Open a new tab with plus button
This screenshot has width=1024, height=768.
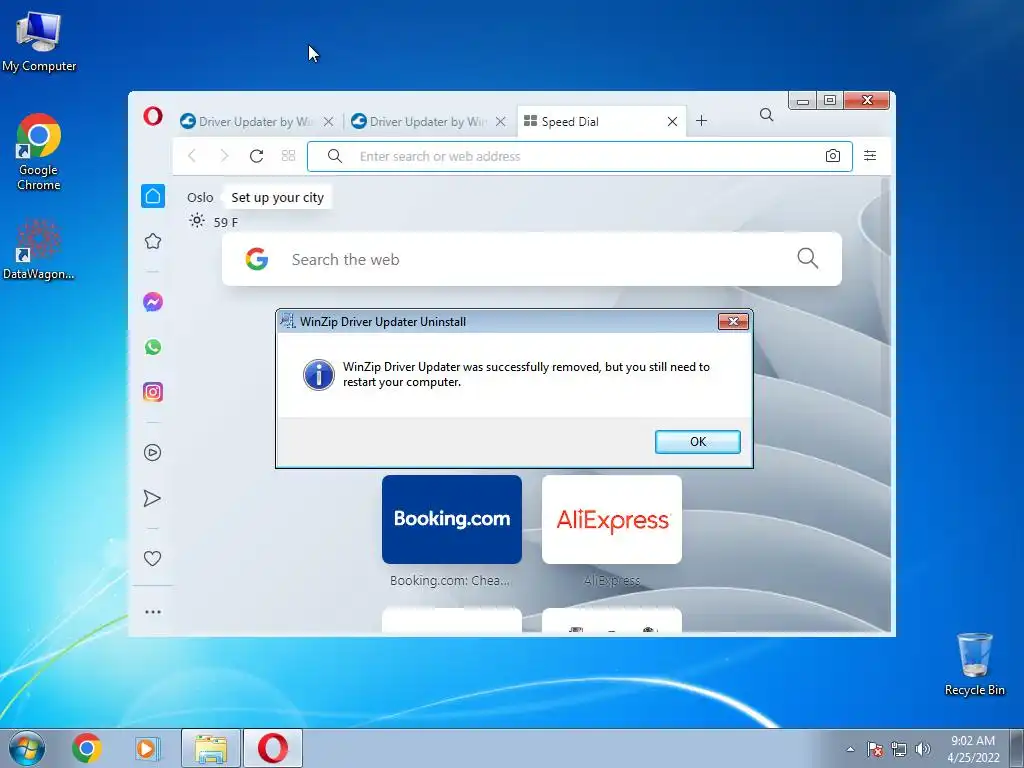pos(701,121)
